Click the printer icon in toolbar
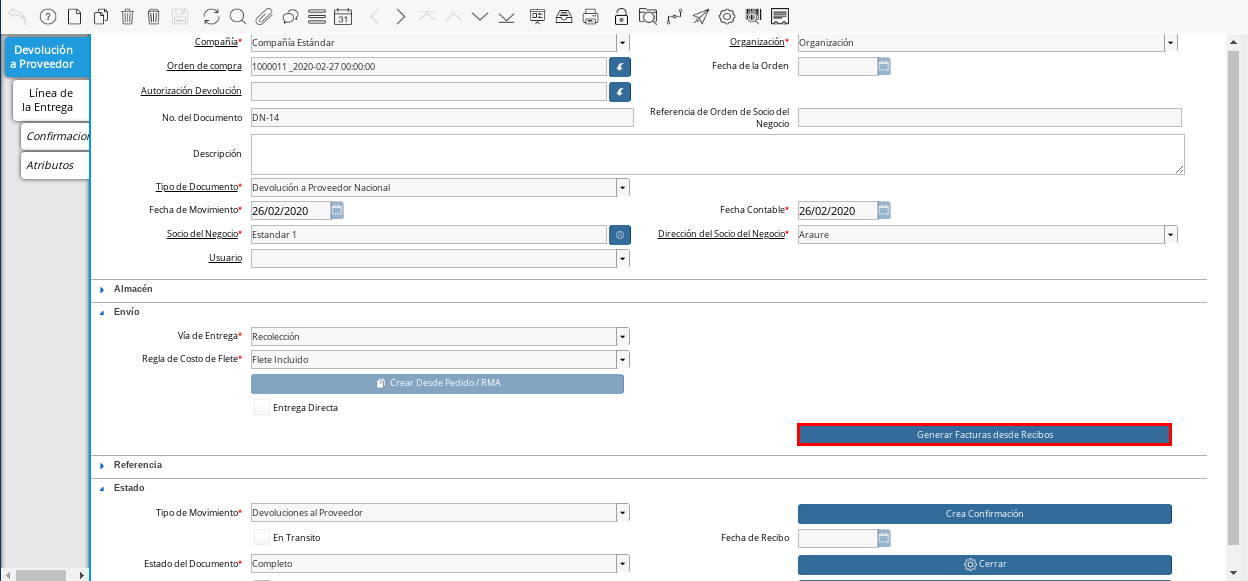Image resolution: width=1248 pixels, height=581 pixels. 591,16
